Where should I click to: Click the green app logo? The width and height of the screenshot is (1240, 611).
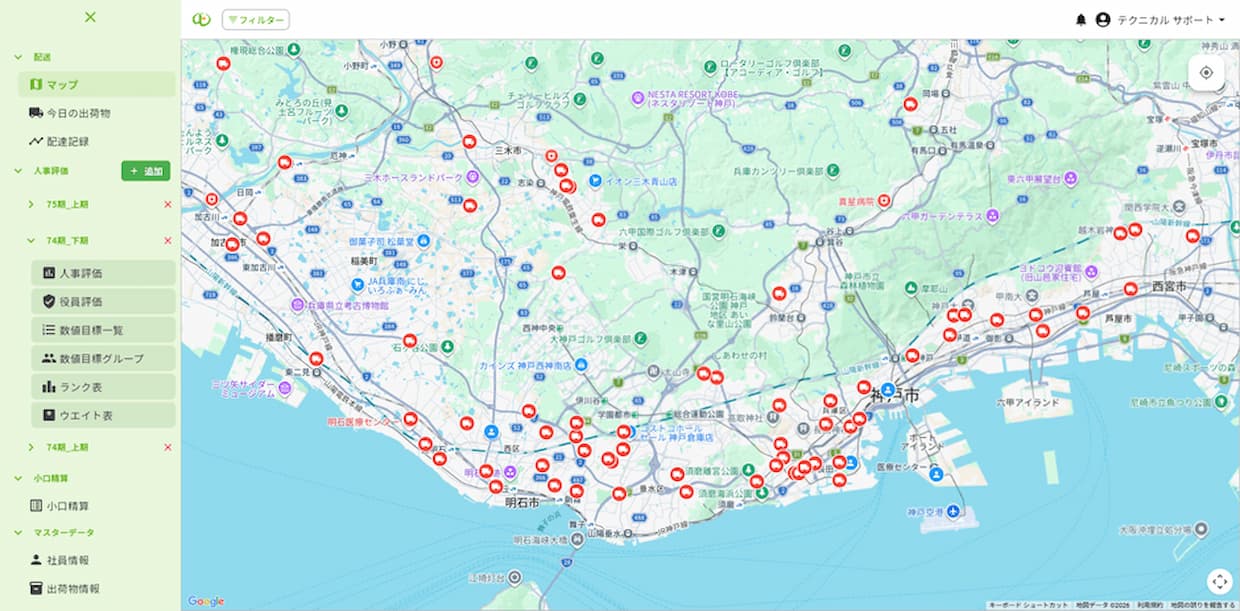[x=201, y=20]
